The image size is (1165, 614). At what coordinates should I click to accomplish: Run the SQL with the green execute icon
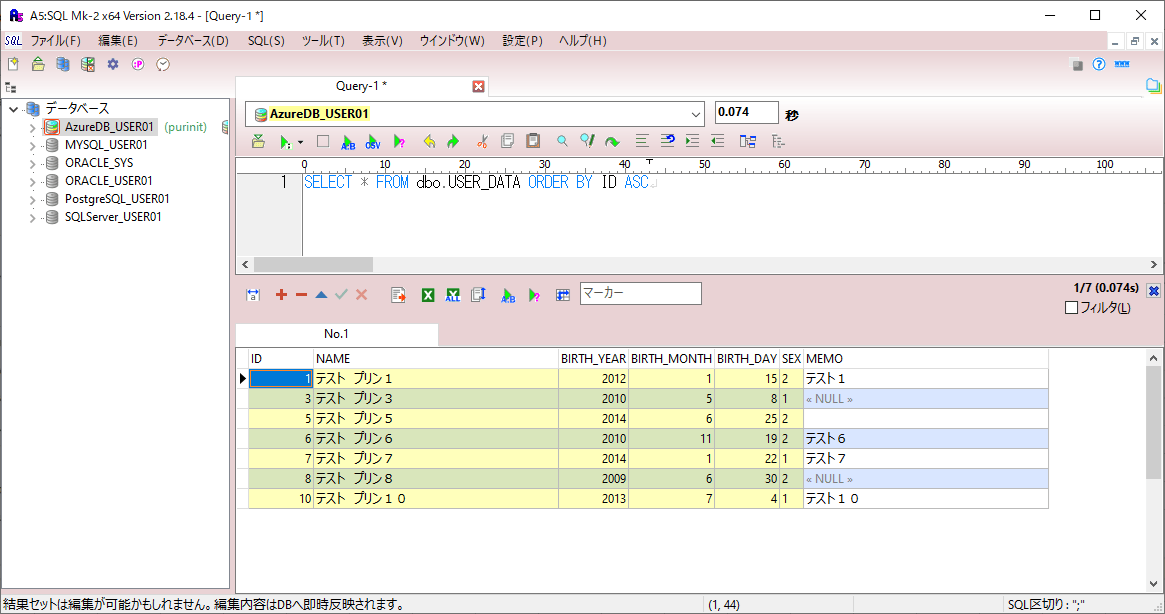coord(285,141)
